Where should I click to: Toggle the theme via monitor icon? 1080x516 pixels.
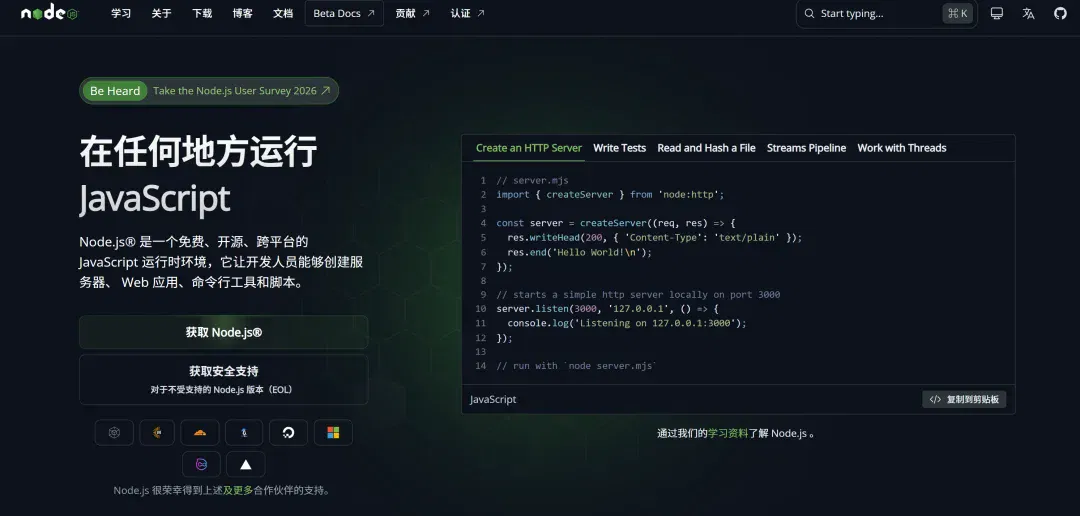click(x=997, y=13)
